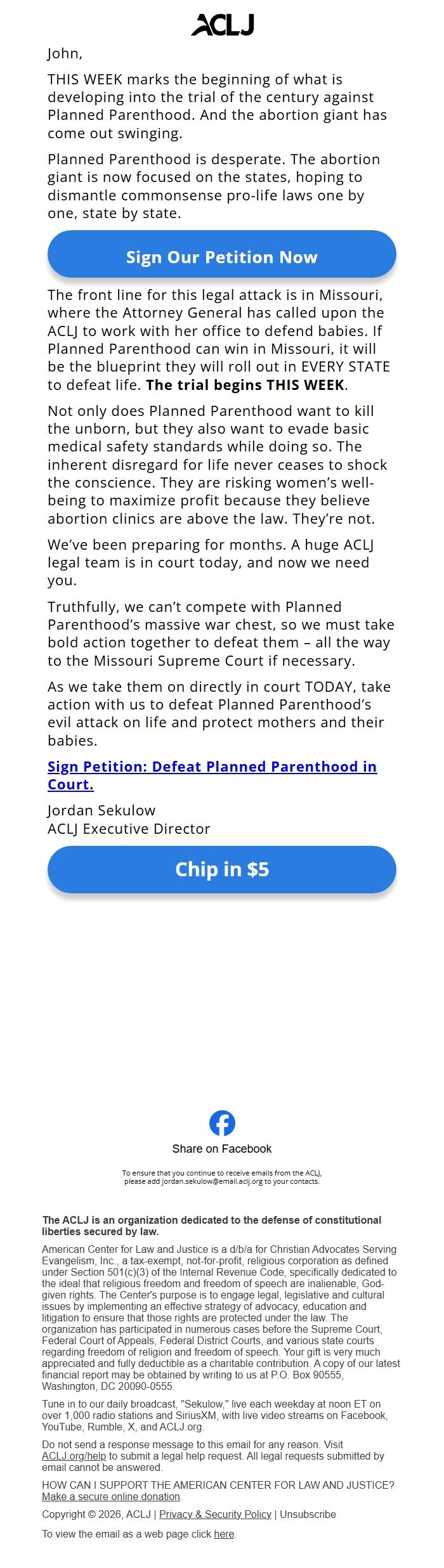Click the "Chip in $5" button

pyautogui.click(x=221, y=870)
